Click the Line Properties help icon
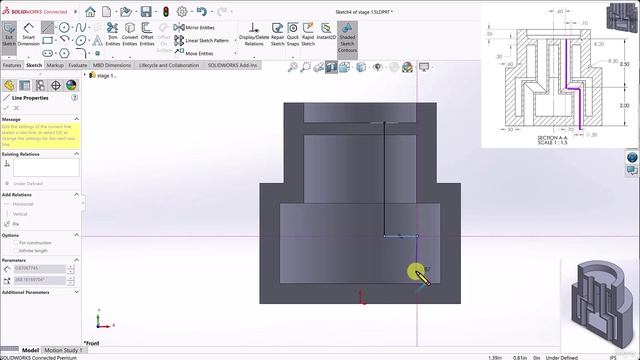Screen dimensions: 640x360 click(75, 98)
